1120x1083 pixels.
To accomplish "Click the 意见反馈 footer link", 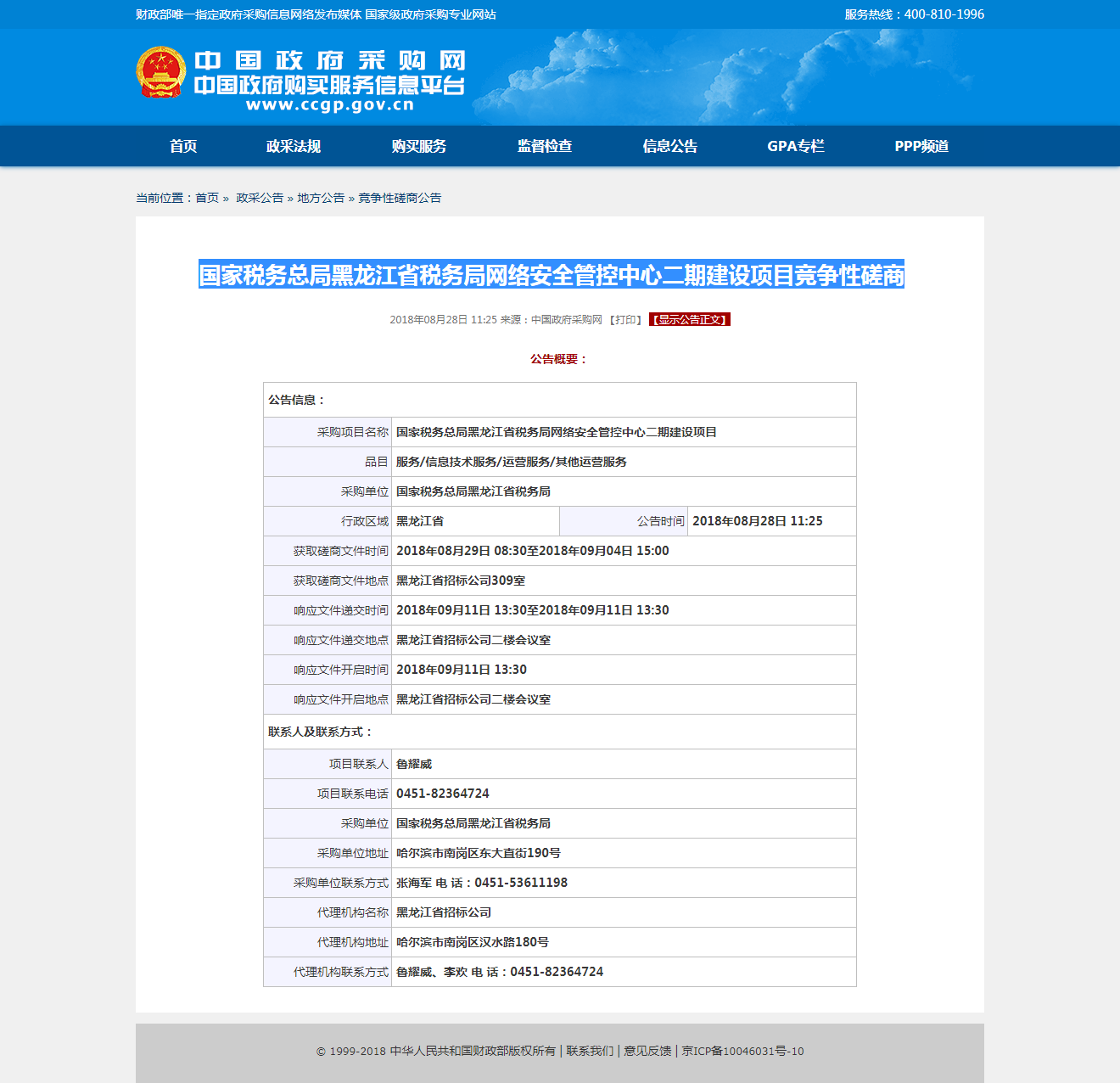I will point(647,1051).
